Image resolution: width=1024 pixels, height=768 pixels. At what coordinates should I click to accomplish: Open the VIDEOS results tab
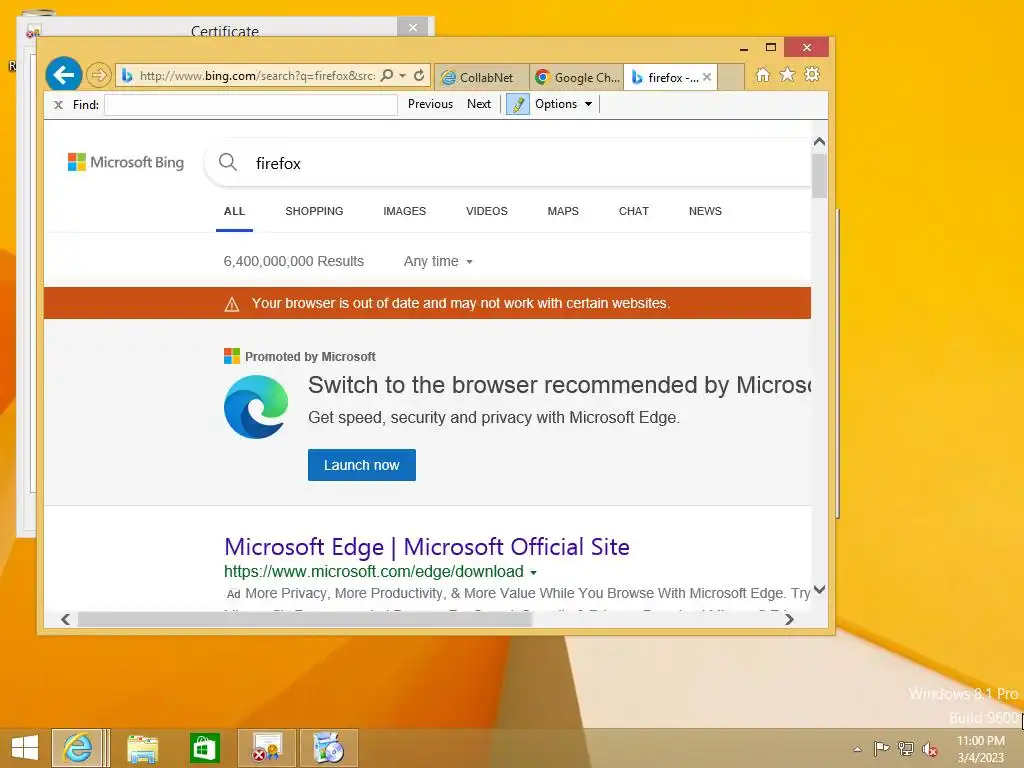click(487, 212)
